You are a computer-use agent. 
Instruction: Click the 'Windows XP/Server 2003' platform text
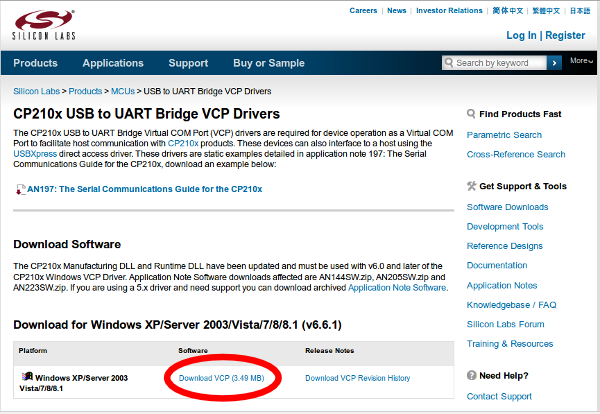pyautogui.click(x=82, y=378)
